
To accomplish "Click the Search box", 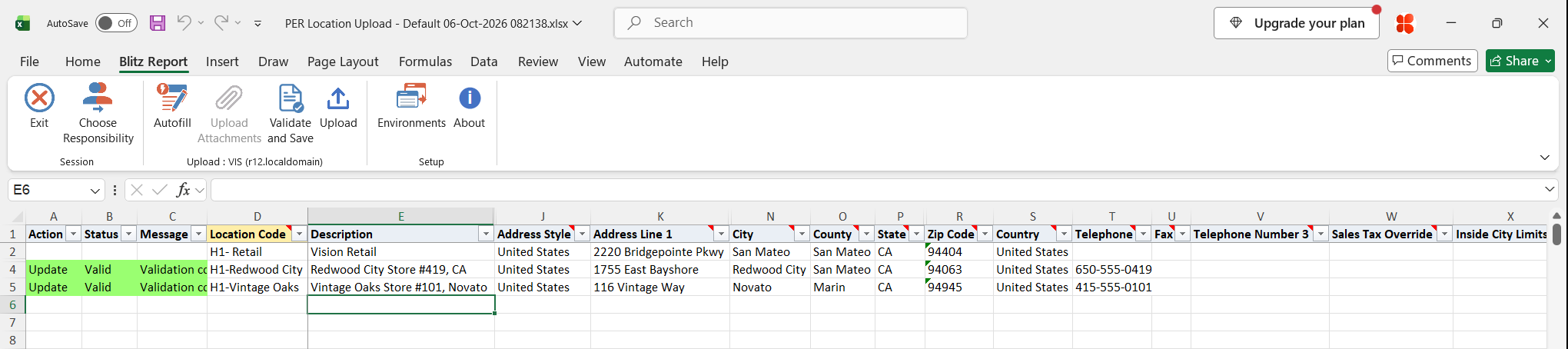I will coord(790,23).
